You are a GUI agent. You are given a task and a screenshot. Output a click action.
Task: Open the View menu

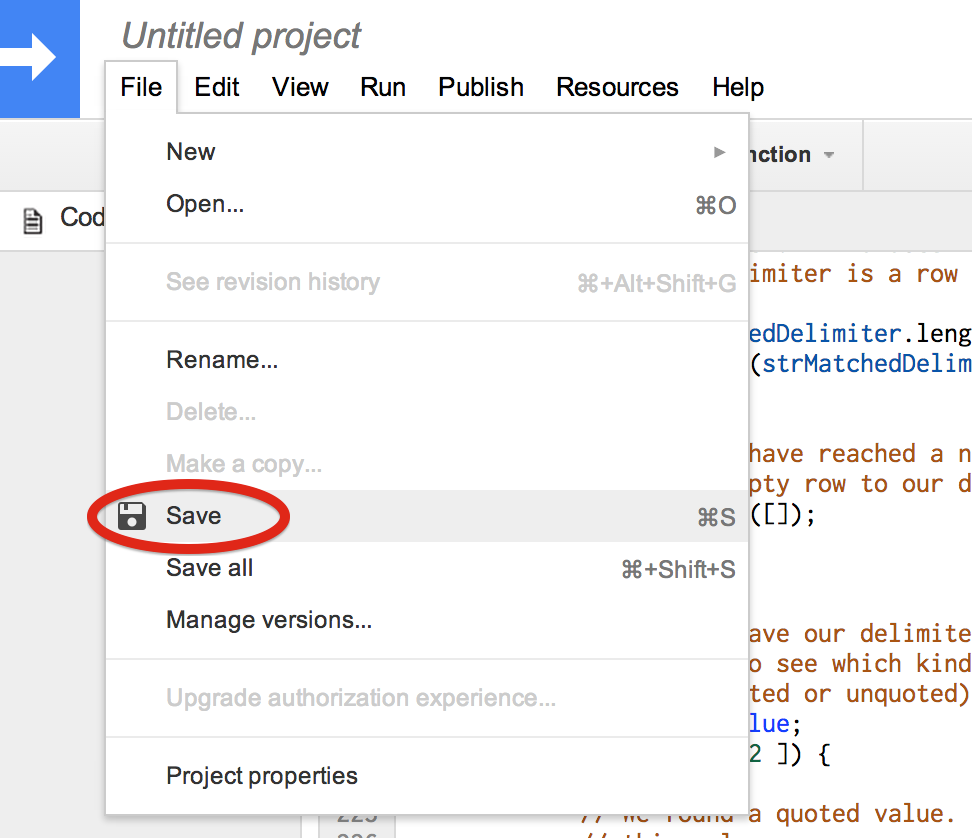[x=300, y=87]
